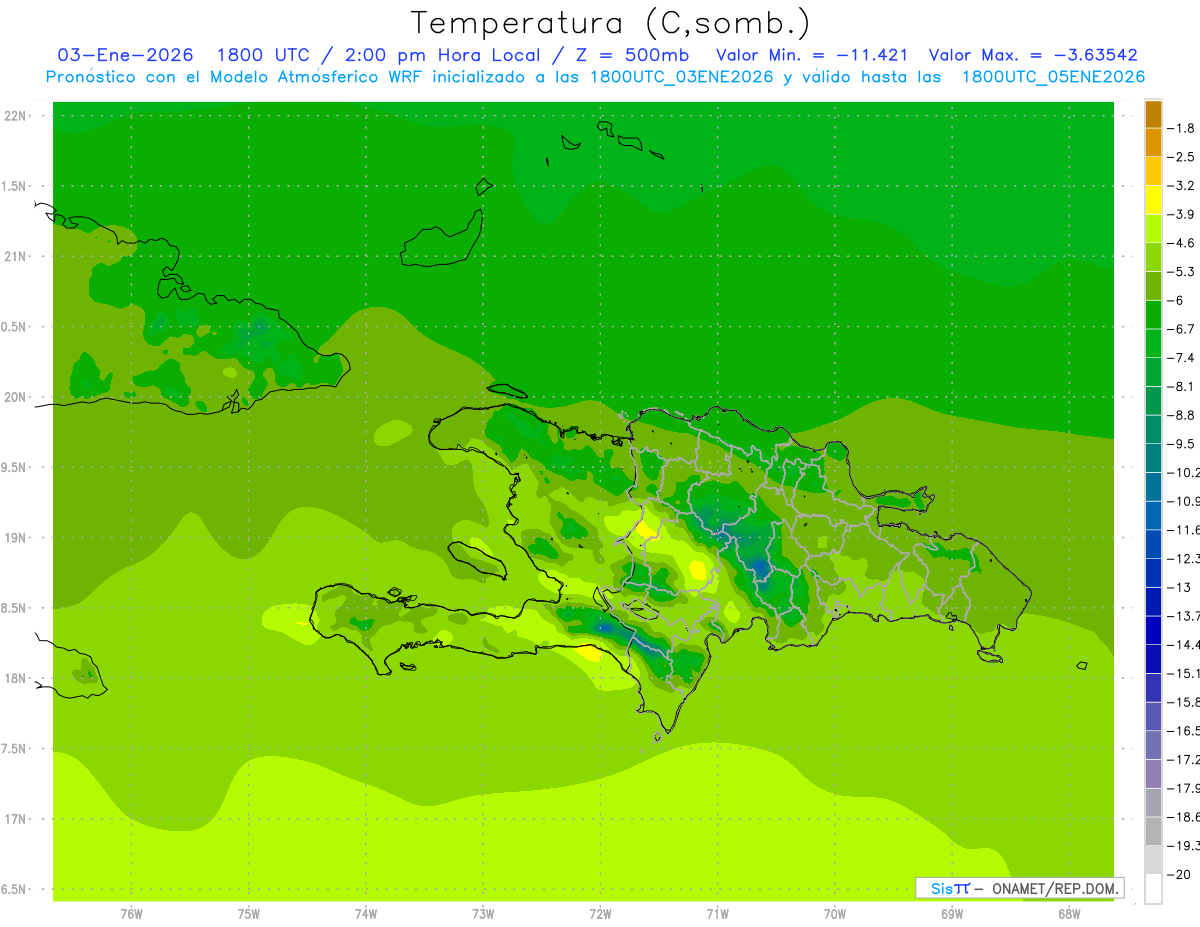
Task: Click the "74W" longitude label
Action: click(x=366, y=914)
